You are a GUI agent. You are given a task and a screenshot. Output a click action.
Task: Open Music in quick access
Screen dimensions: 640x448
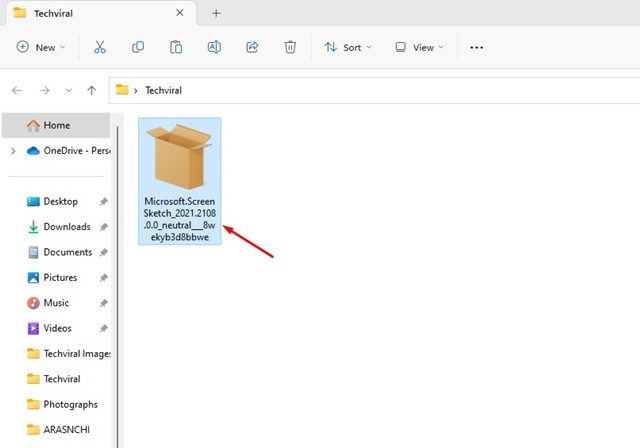point(48,303)
